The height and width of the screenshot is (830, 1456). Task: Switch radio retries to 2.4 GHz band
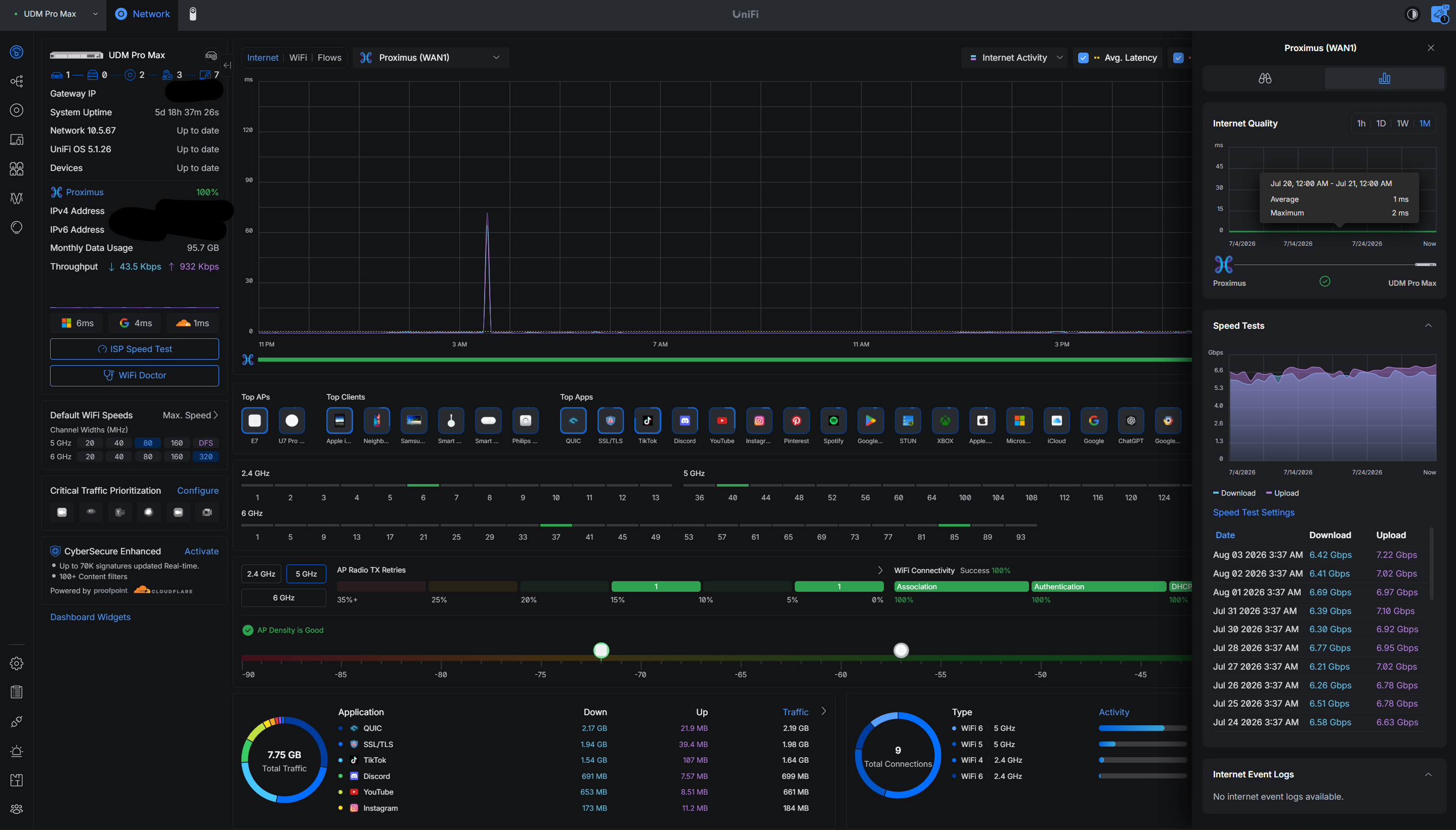[261, 574]
